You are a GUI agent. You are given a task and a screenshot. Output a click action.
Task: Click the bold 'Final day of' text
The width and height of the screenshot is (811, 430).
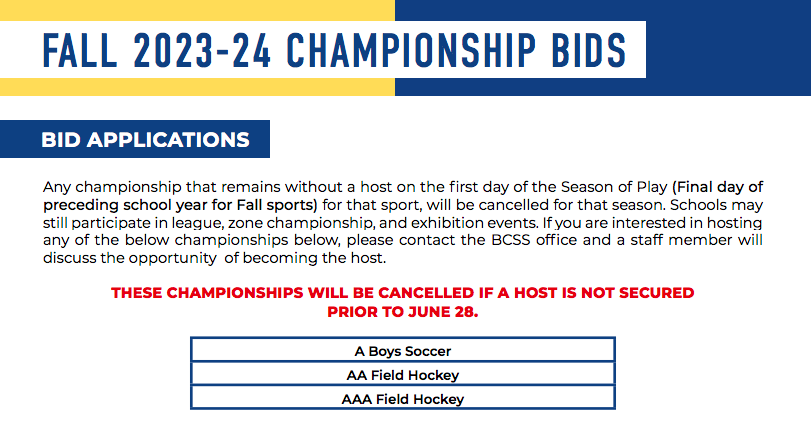(718, 187)
